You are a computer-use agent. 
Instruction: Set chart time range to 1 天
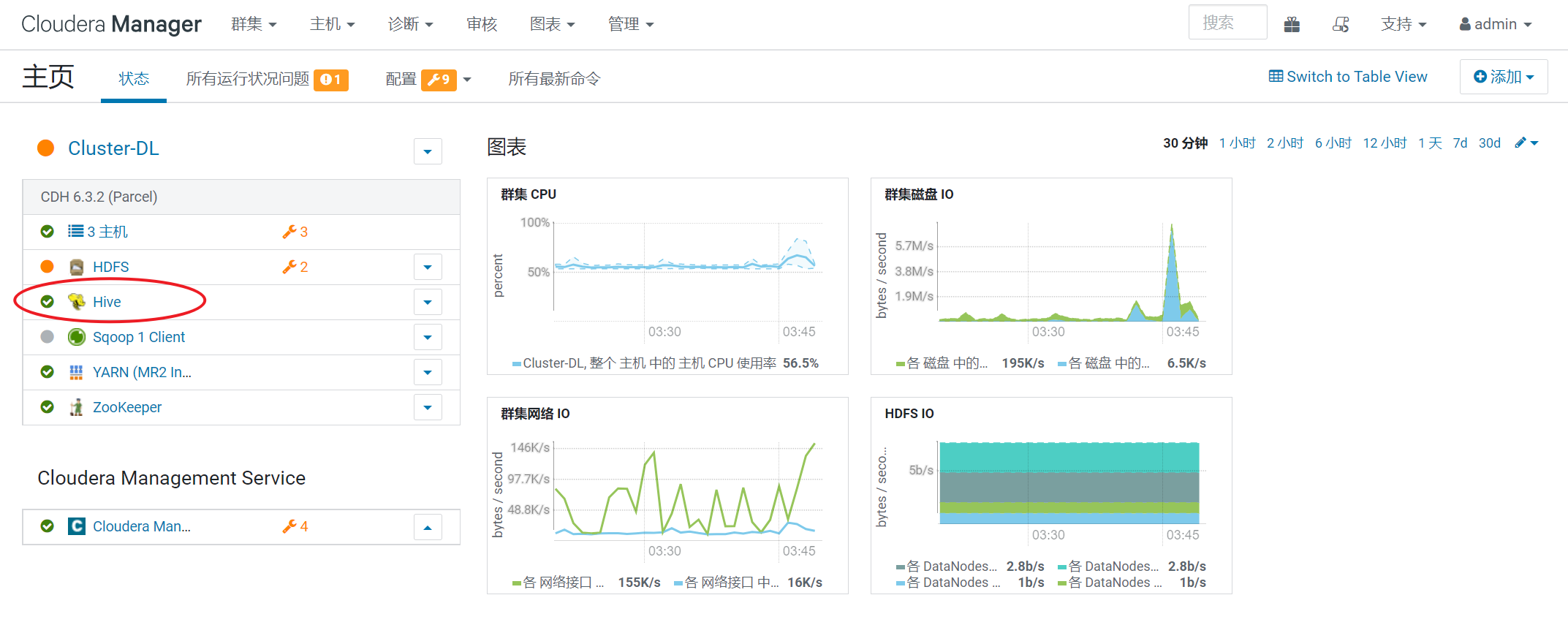point(1431,143)
